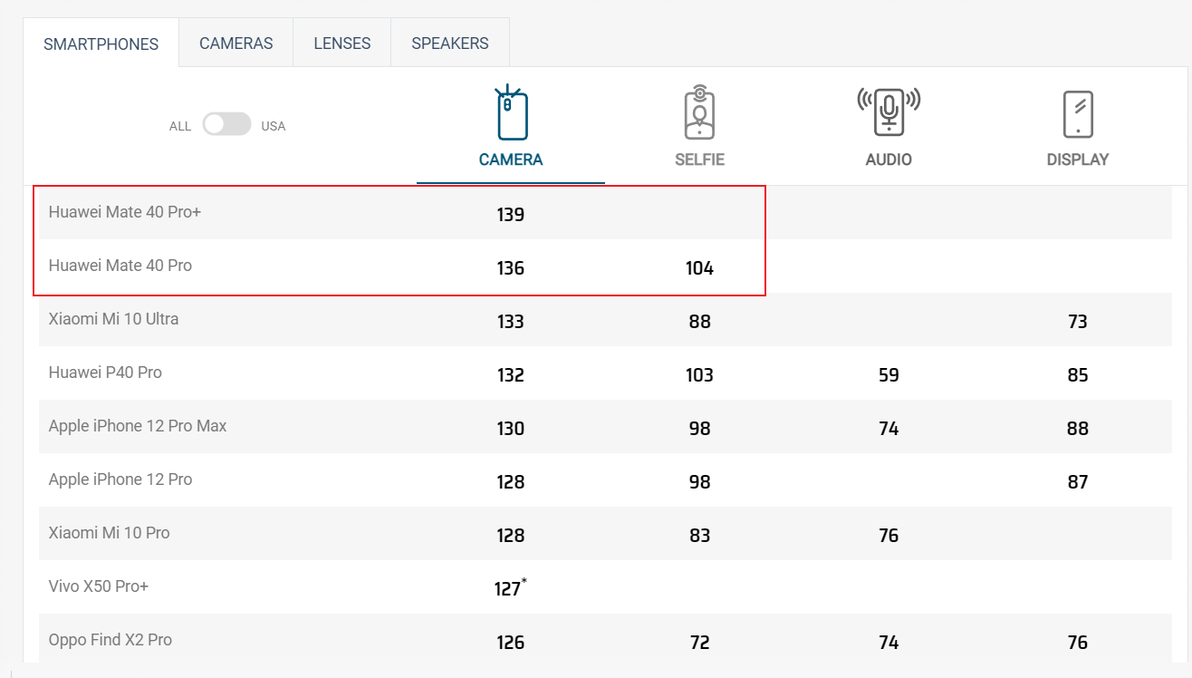The width and height of the screenshot is (1192, 678).
Task: Sort by the CAMERA label
Action: point(511,160)
